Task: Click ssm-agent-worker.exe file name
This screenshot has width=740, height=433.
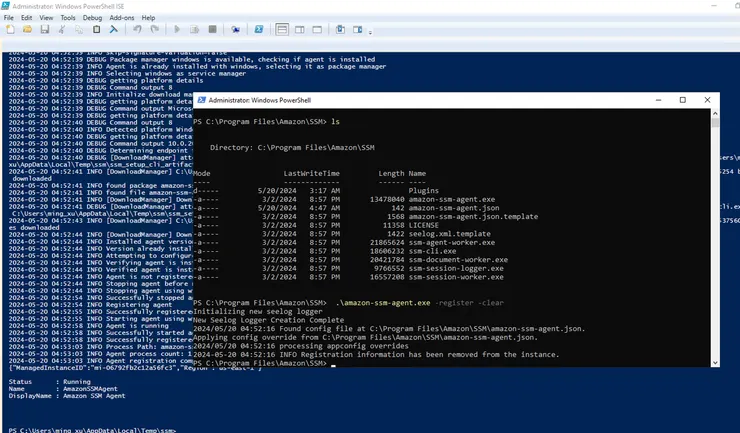Action: pyautogui.click(x=452, y=242)
